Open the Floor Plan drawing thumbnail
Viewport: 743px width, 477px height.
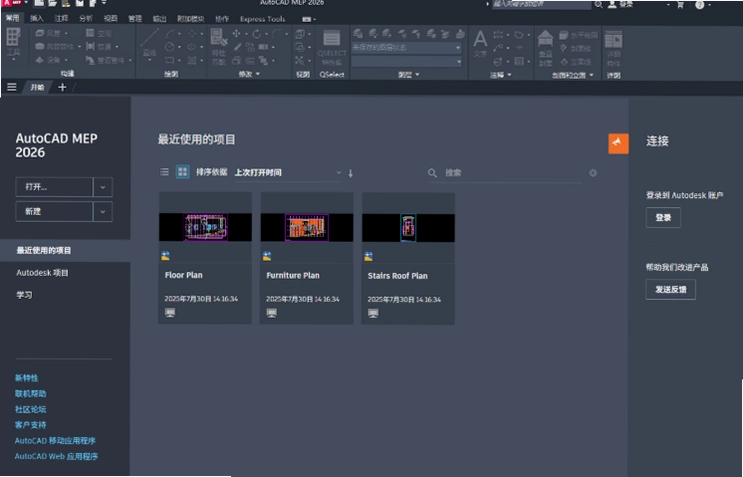click(x=205, y=227)
